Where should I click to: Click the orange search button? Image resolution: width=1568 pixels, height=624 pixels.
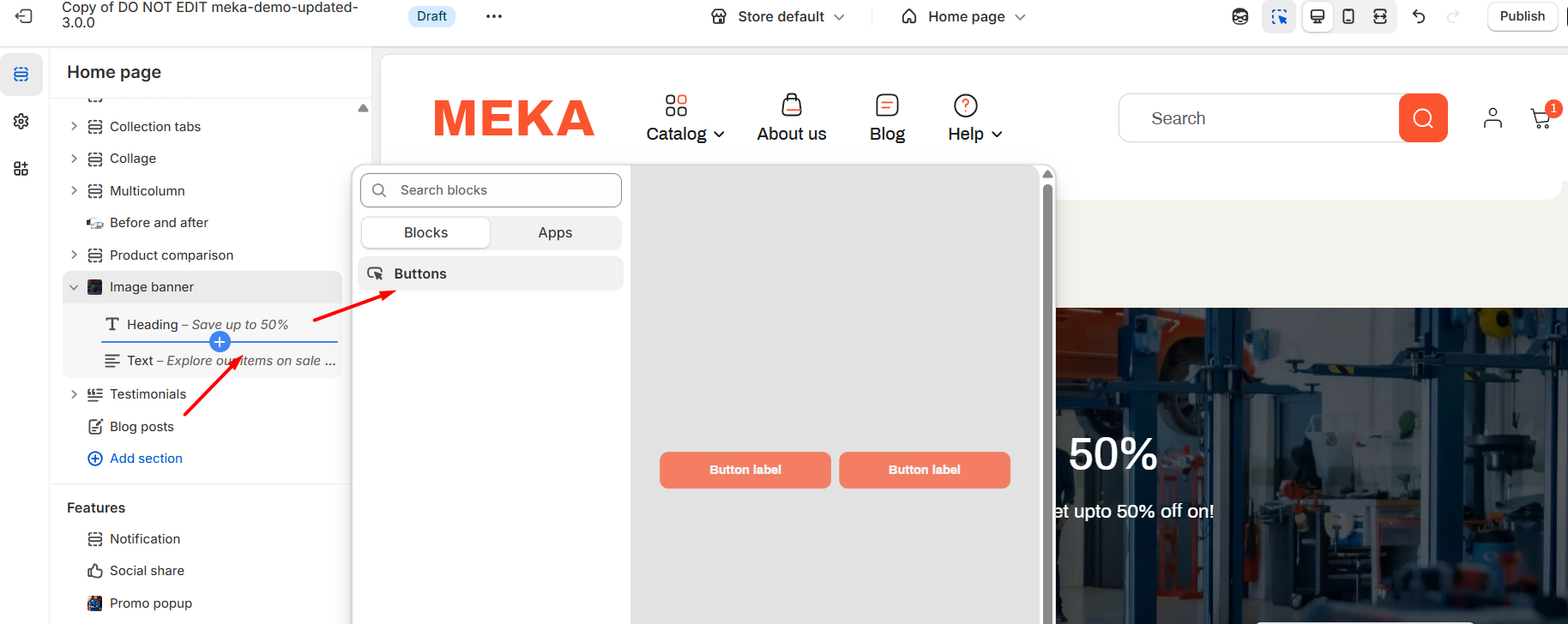[1423, 118]
